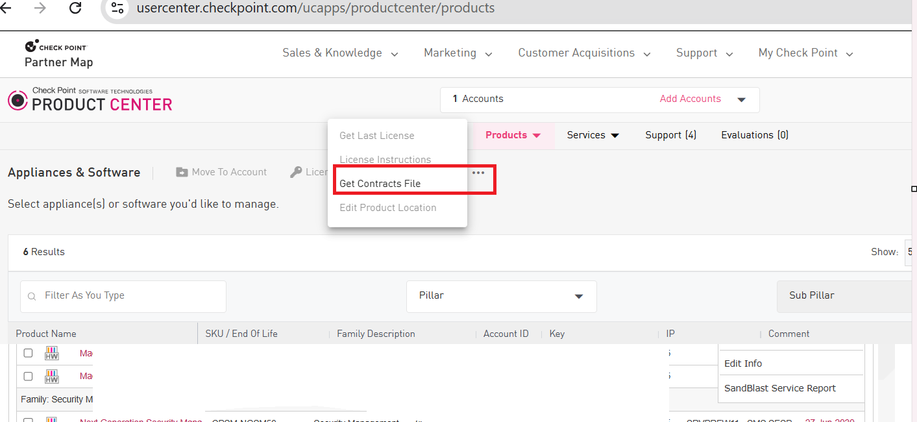Click the browser forward arrow
The image size is (917, 422).
(x=40, y=8)
